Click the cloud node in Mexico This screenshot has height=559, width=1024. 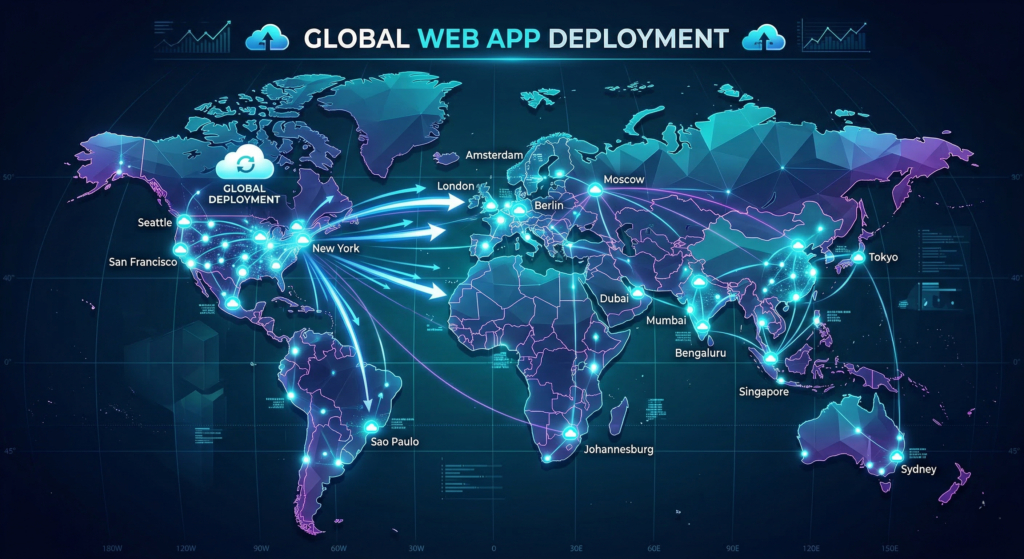coord(232,302)
